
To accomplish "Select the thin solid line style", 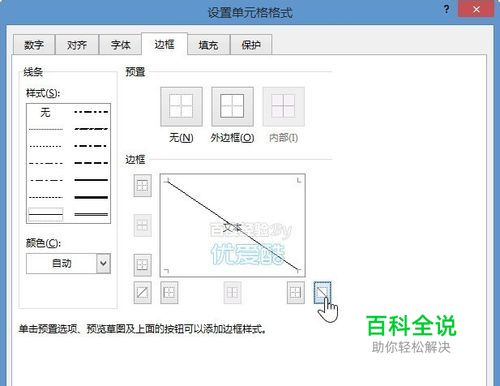I will [46, 214].
